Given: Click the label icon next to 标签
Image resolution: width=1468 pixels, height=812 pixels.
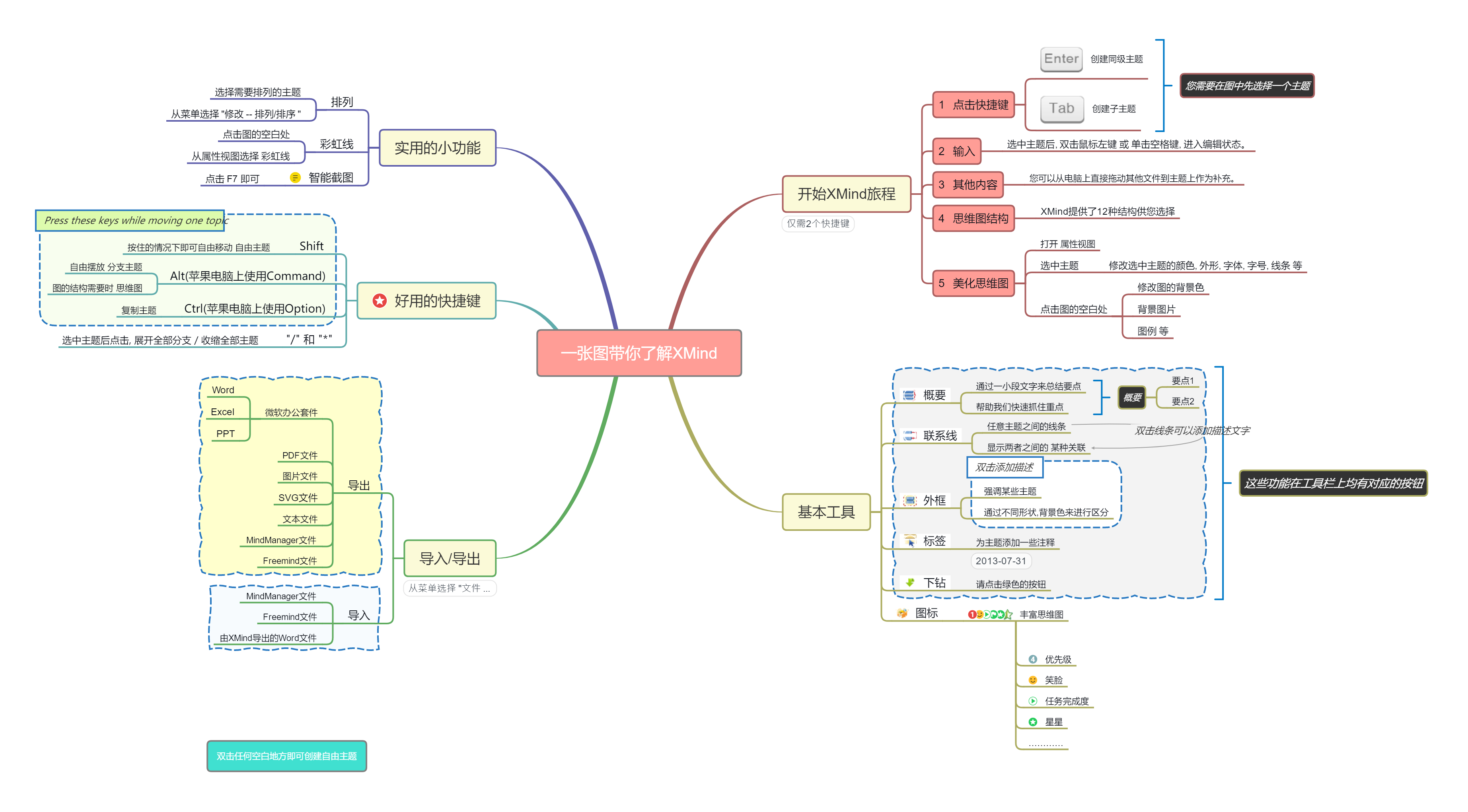Looking at the screenshot, I should click(x=910, y=541).
